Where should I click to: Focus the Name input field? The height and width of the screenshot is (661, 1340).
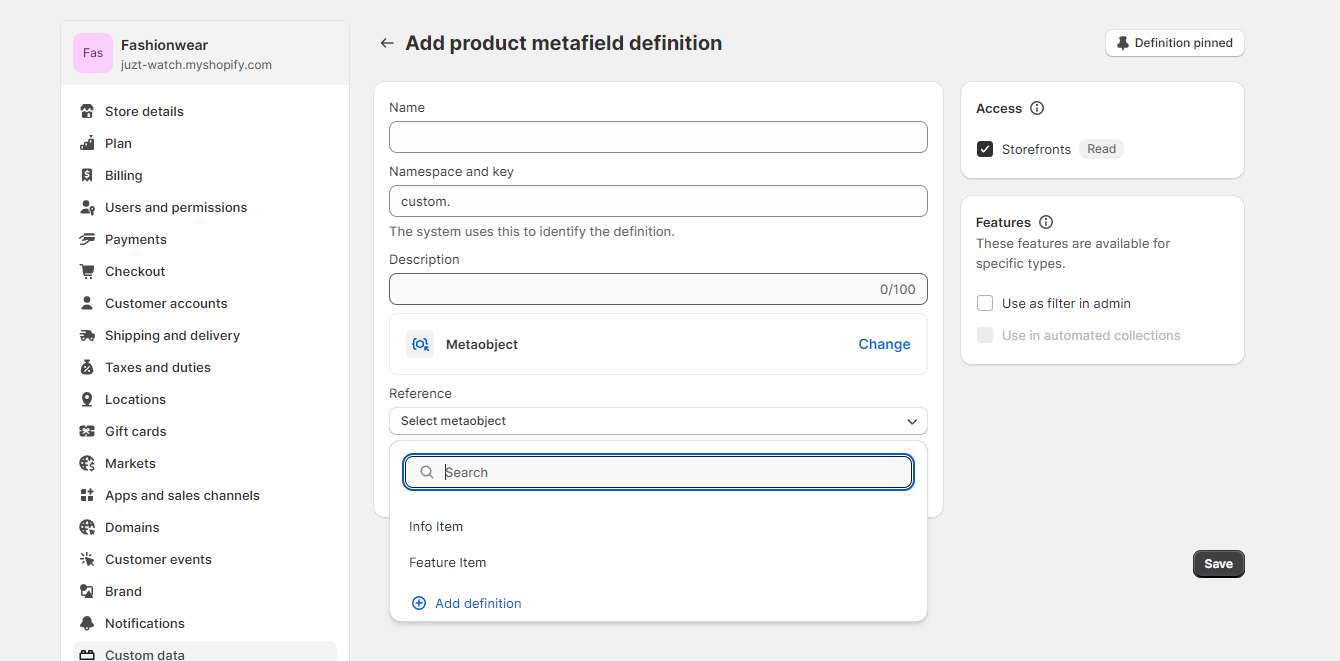pyautogui.click(x=658, y=137)
